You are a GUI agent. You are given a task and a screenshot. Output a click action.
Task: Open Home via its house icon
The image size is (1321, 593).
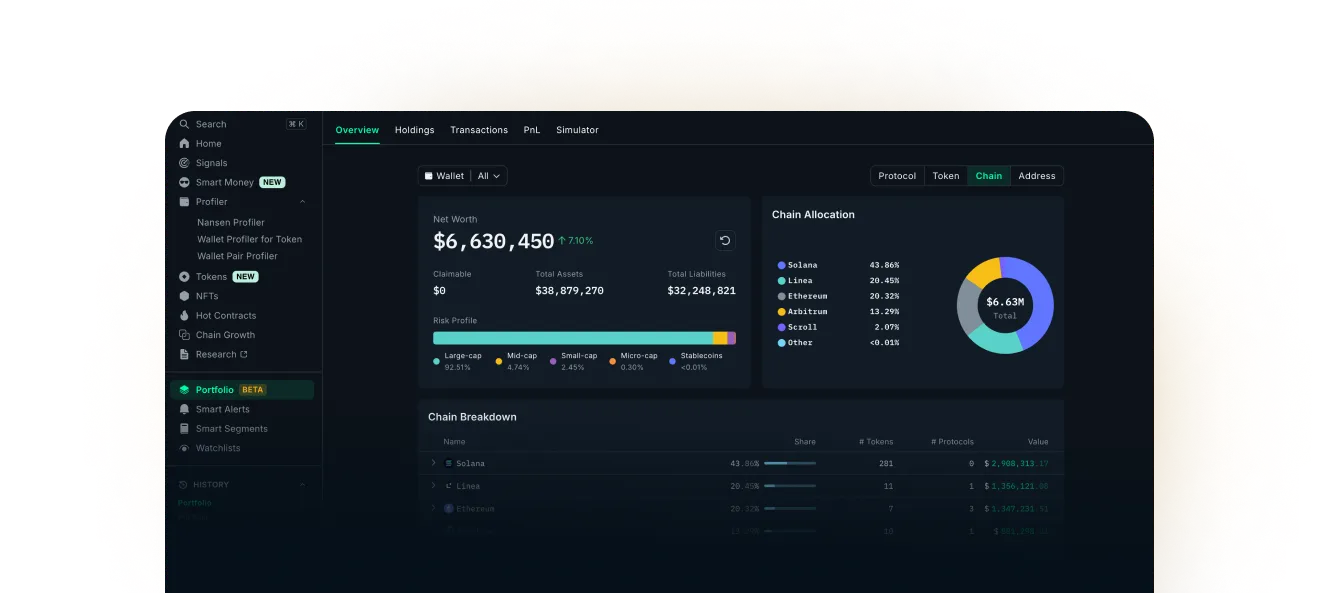(184, 143)
